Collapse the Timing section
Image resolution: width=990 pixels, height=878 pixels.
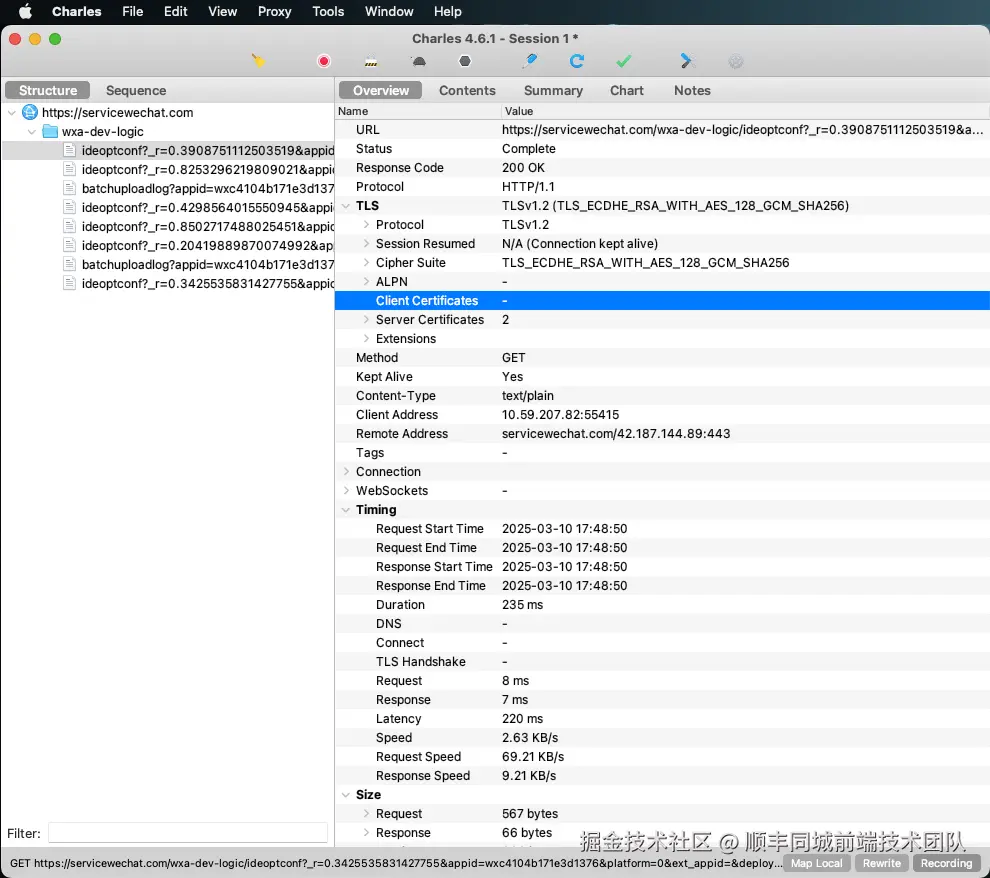point(345,510)
